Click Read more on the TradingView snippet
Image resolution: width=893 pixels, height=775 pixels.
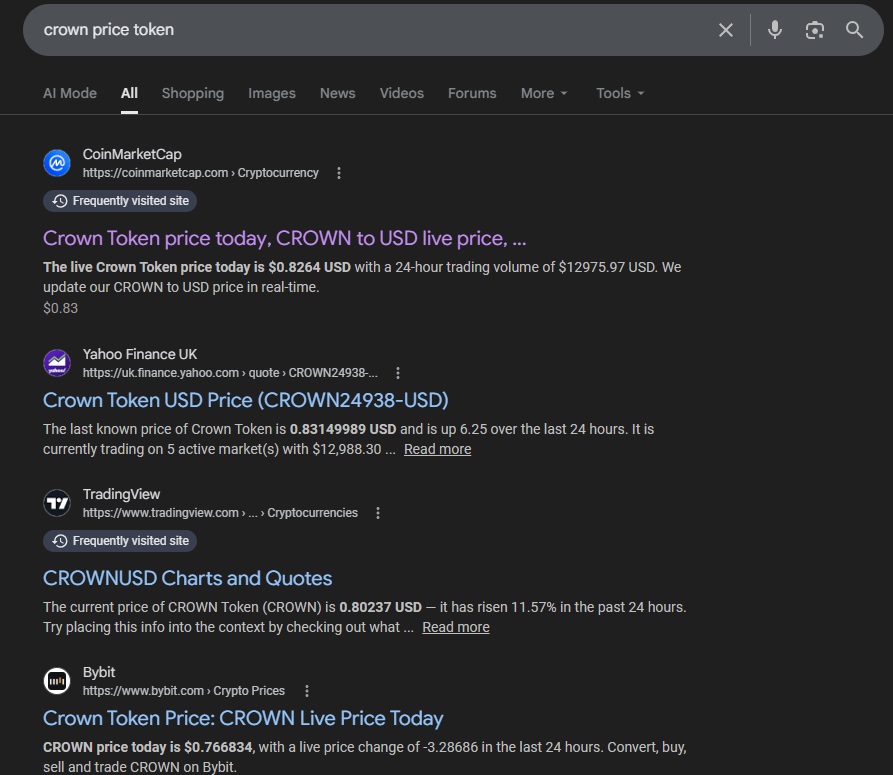[x=456, y=628]
